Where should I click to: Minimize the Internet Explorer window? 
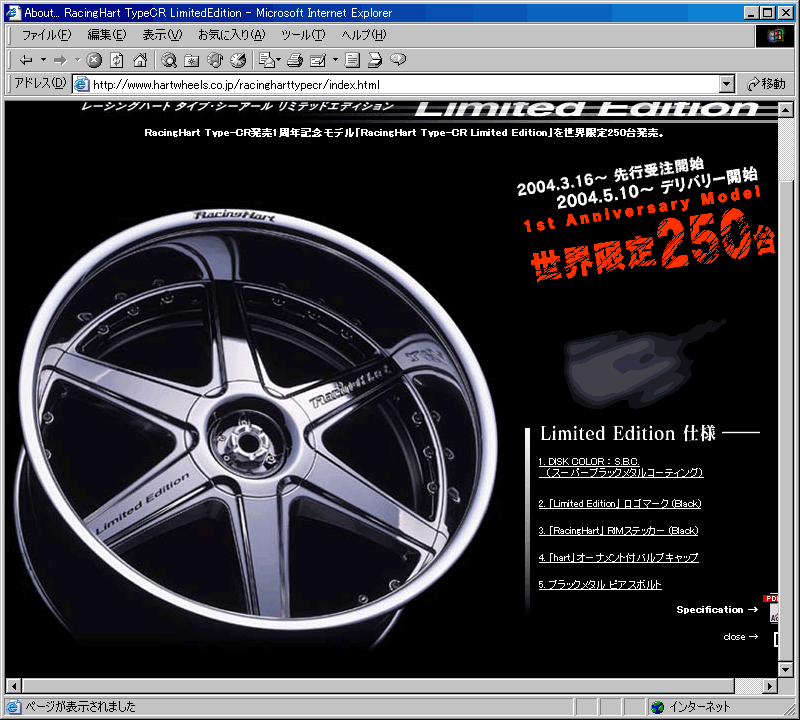(x=751, y=12)
